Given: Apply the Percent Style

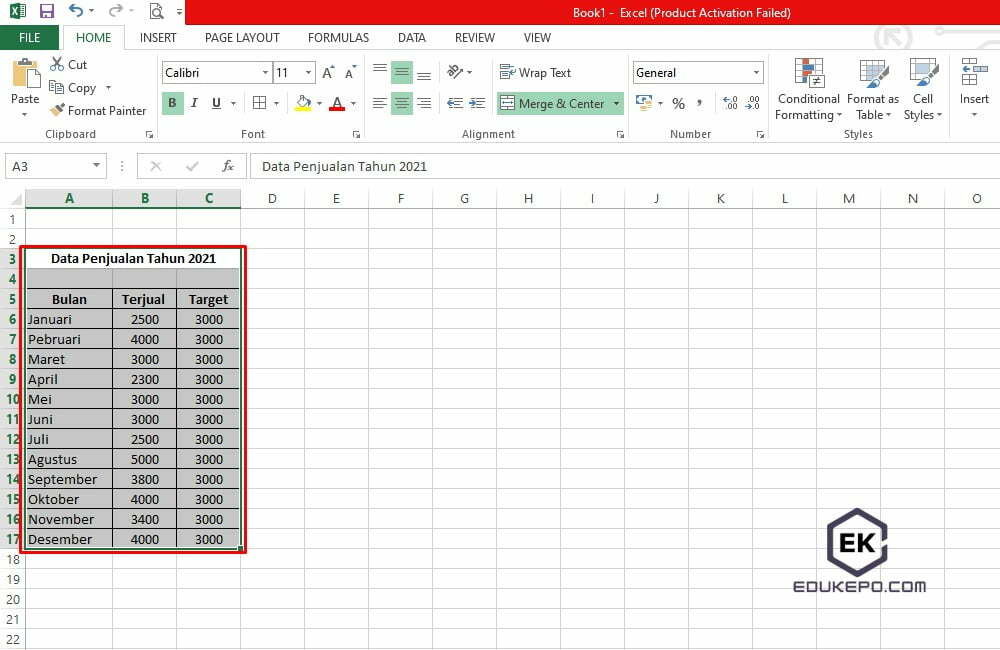Looking at the screenshot, I should (677, 103).
